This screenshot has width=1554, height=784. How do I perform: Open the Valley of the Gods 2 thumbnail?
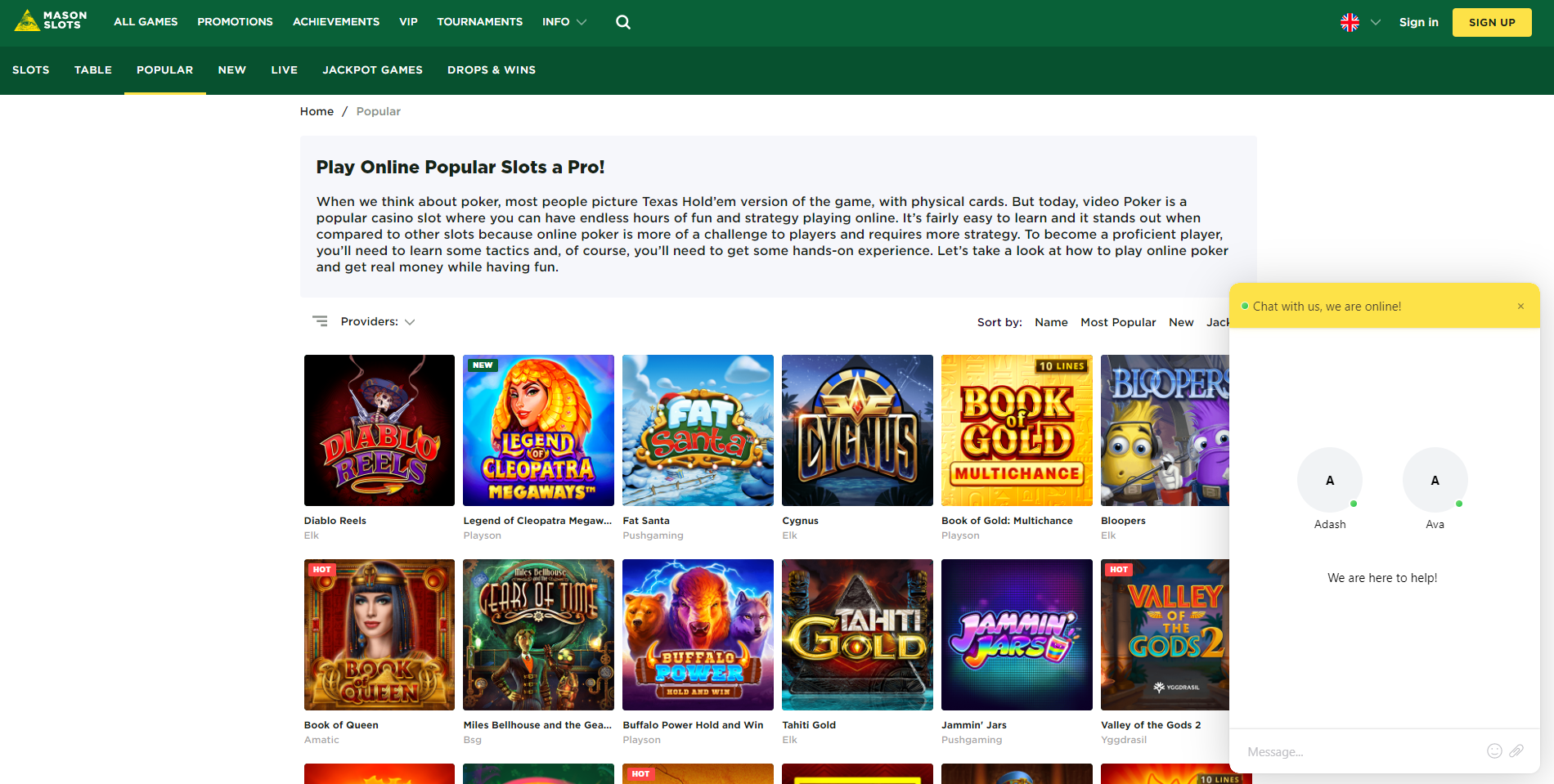[x=1165, y=634]
